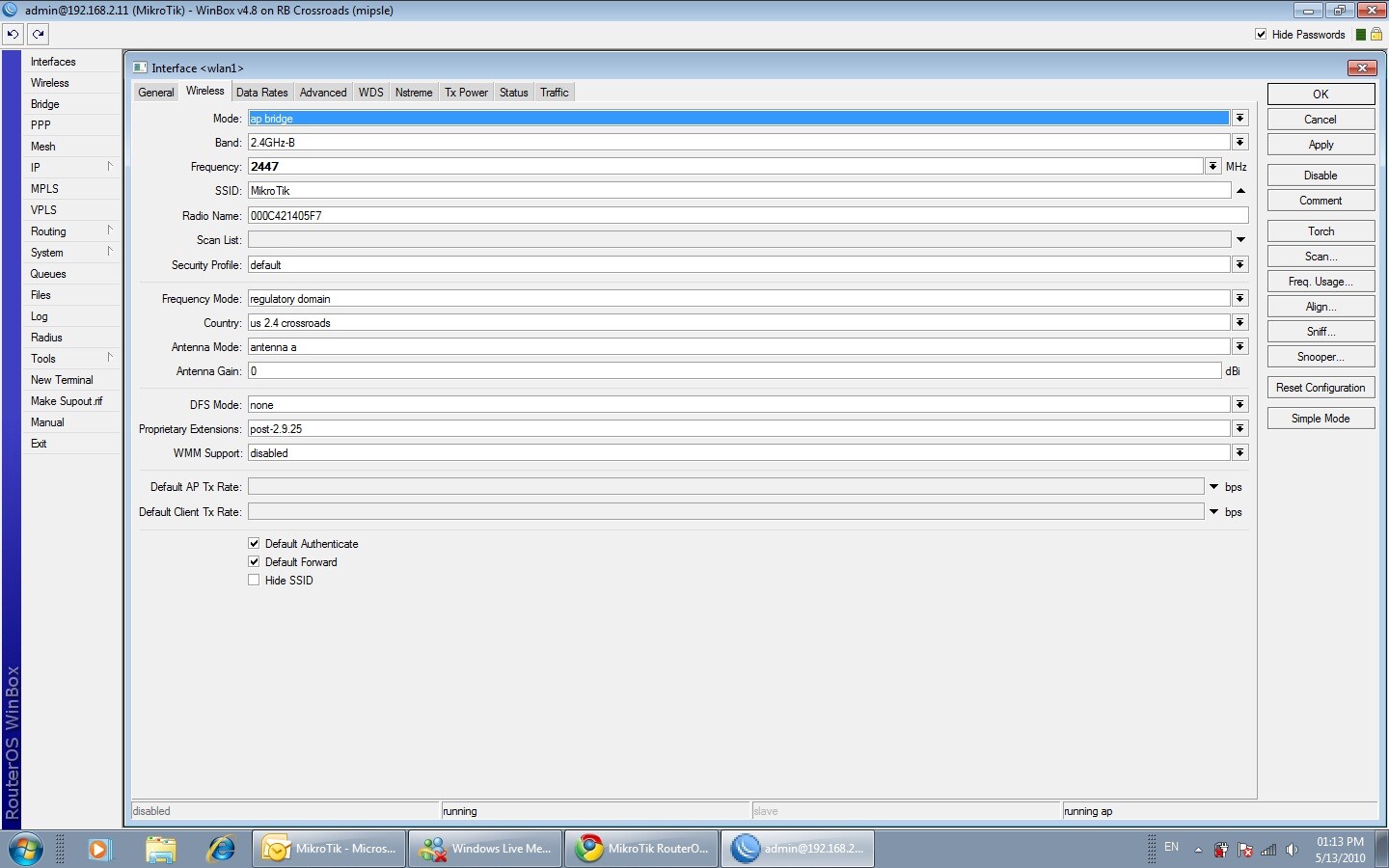The width and height of the screenshot is (1389, 868).
Task: Expand the Scan List field
Action: click(1240, 239)
